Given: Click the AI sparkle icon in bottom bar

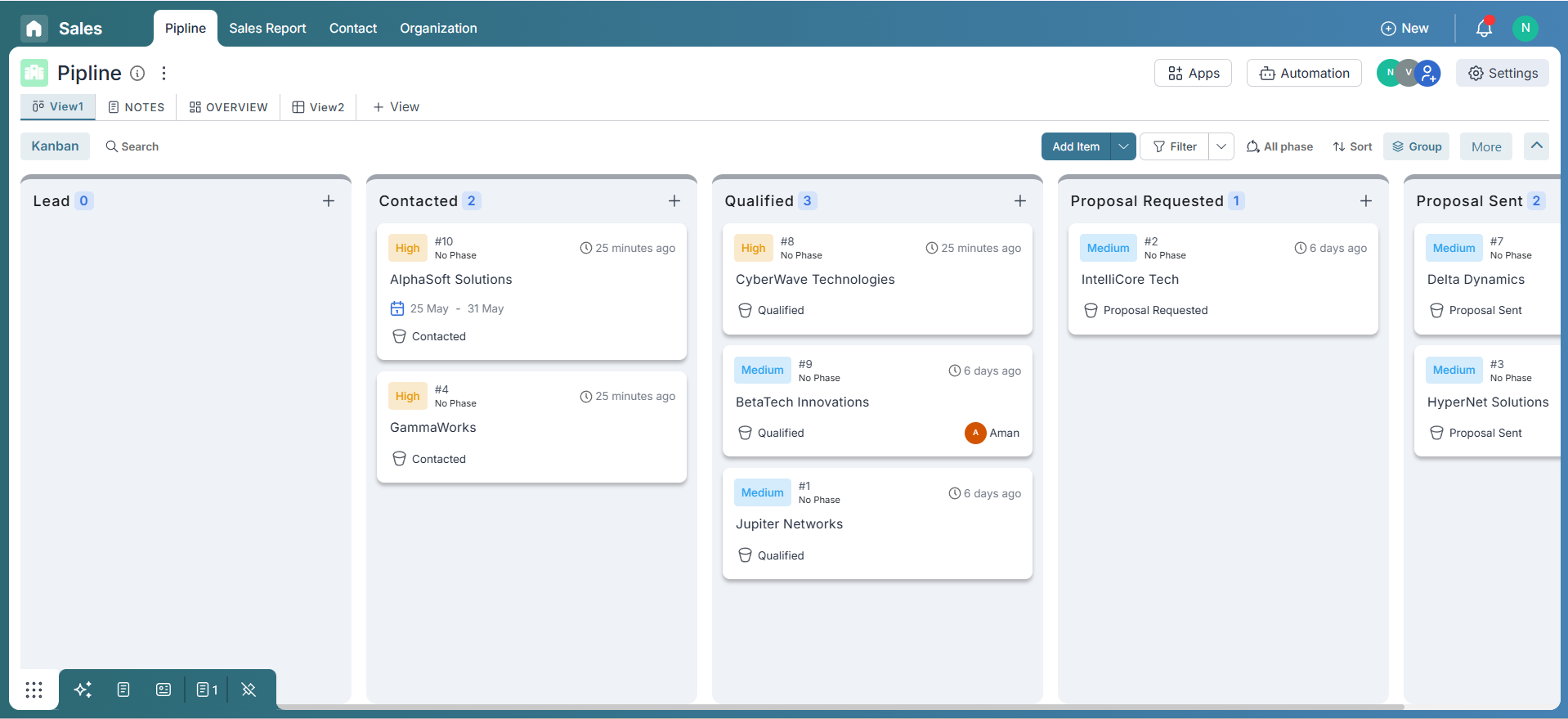Looking at the screenshot, I should click(83, 690).
